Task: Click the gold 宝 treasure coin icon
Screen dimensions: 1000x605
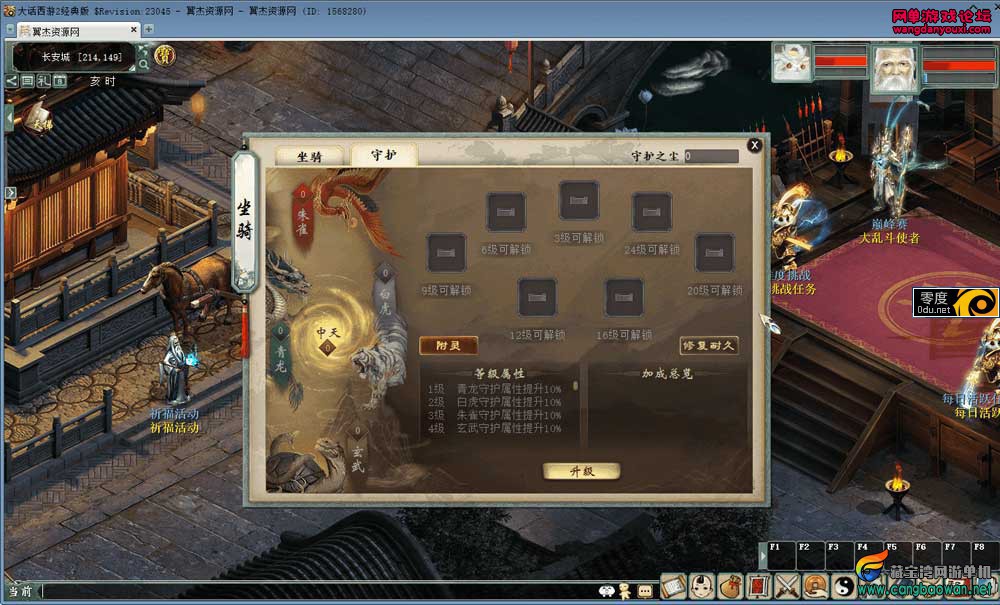Action: (165, 55)
